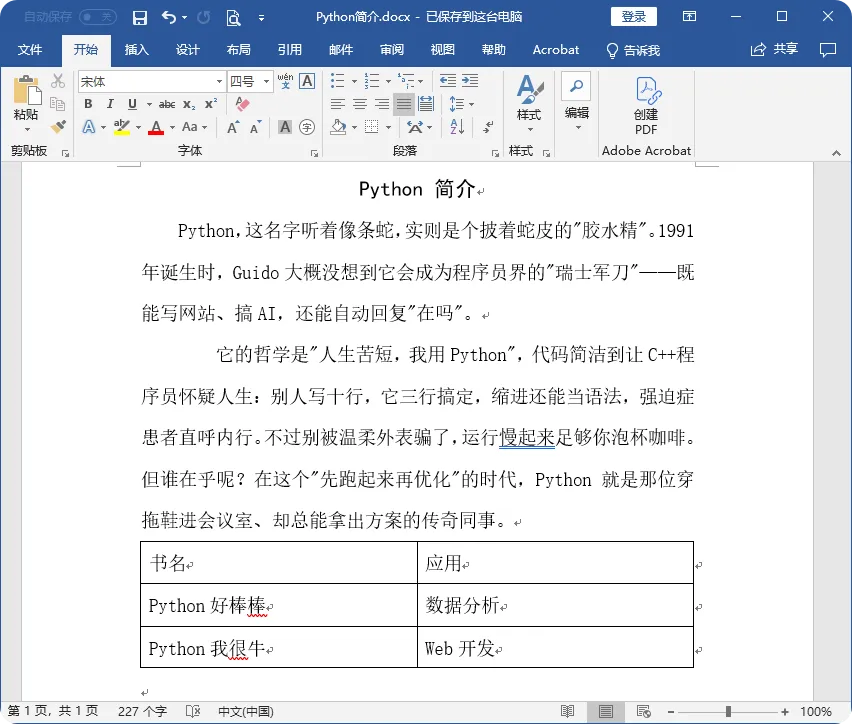Screen dimensions: 852x724
Task: Click the 登录 sign-in button
Action: (634, 17)
